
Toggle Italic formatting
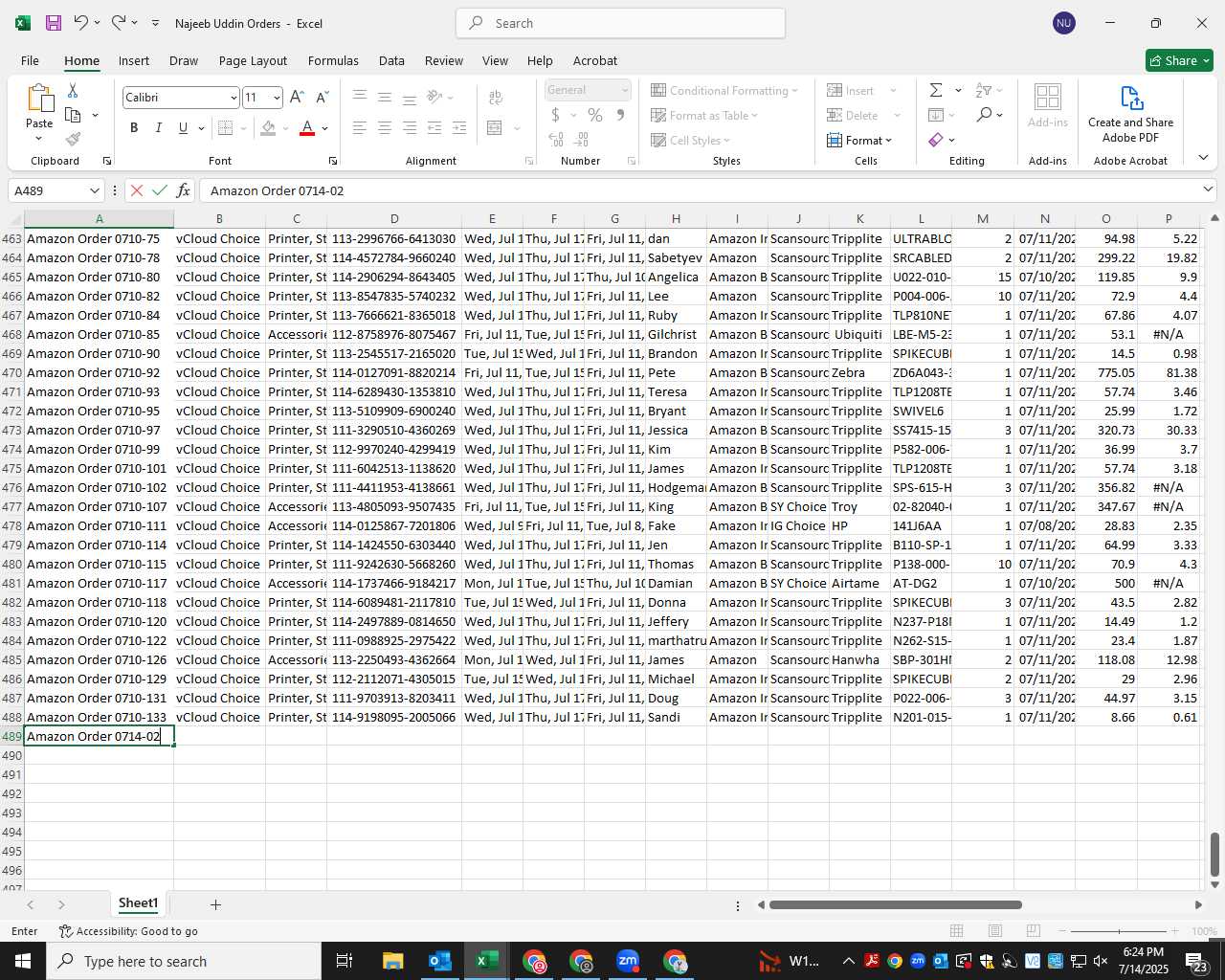[158, 127]
